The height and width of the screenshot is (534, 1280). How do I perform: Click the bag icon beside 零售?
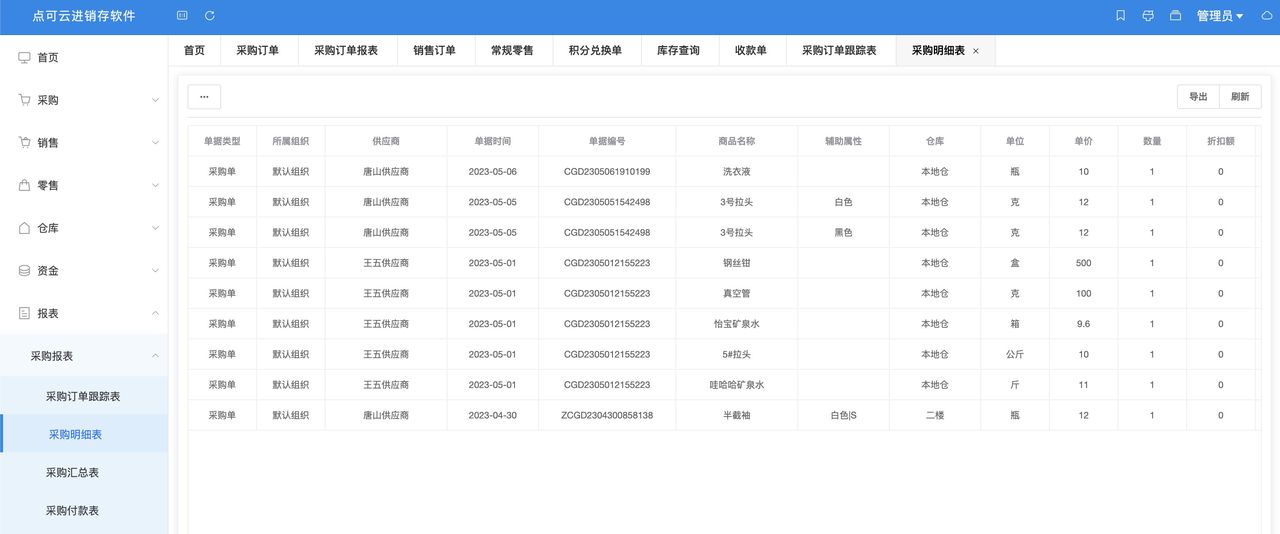(x=24, y=185)
